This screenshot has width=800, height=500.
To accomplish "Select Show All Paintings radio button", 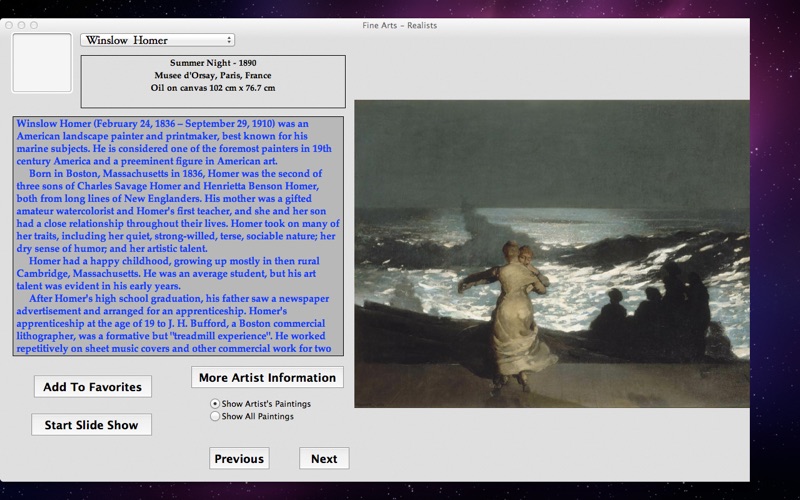I will (215, 416).
